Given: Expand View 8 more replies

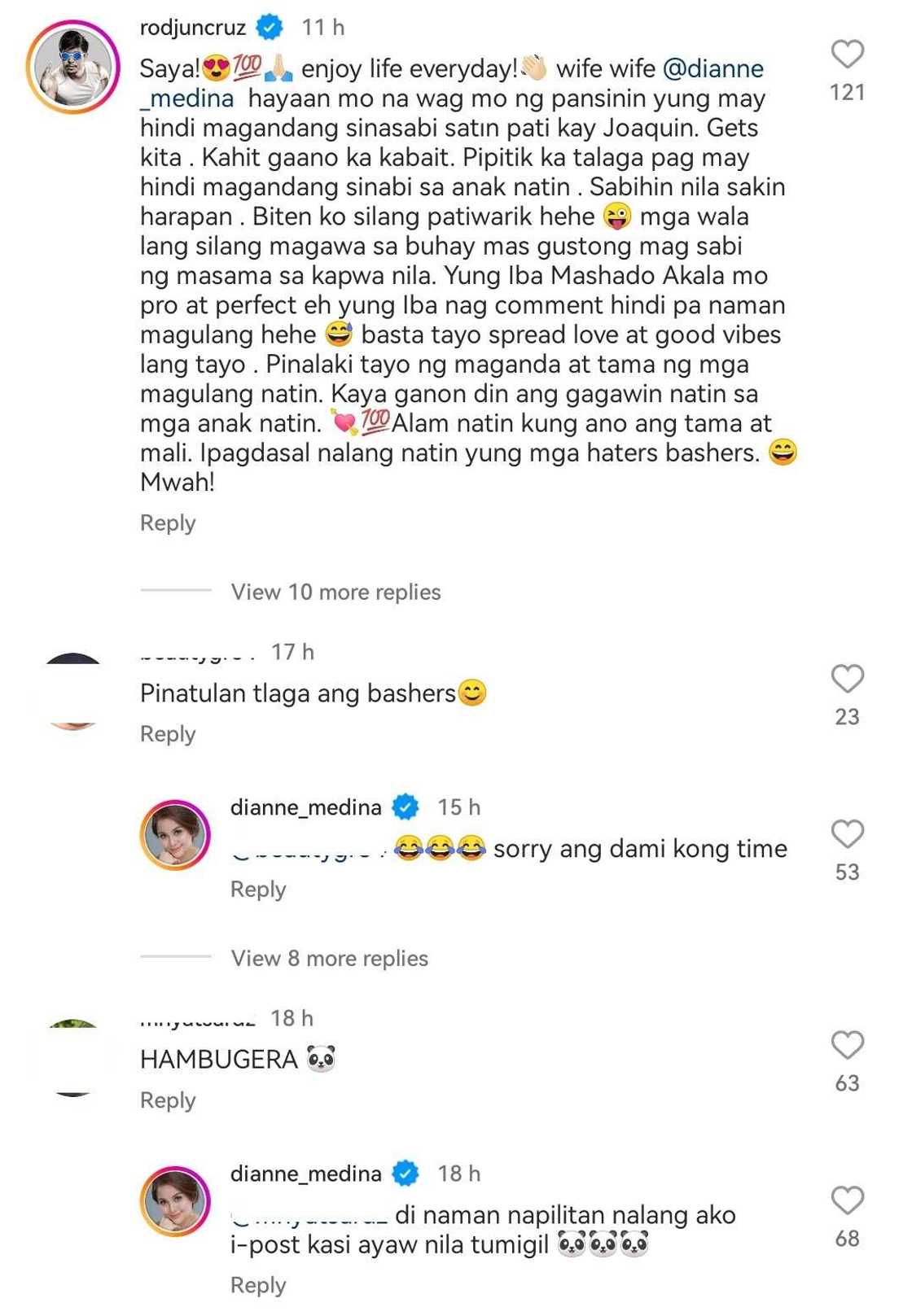Looking at the screenshot, I should click(329, 958).
